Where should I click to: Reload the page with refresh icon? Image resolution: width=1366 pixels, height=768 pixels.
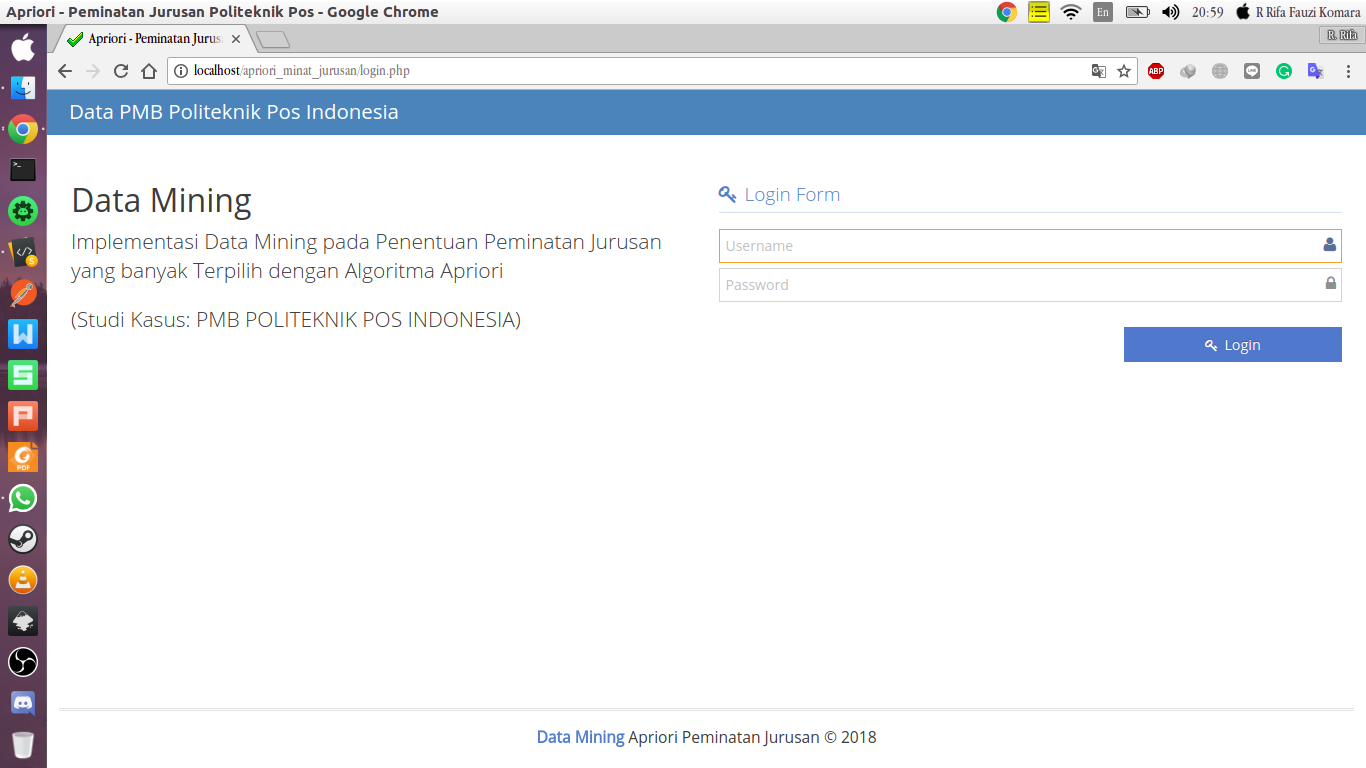(121, 71)
